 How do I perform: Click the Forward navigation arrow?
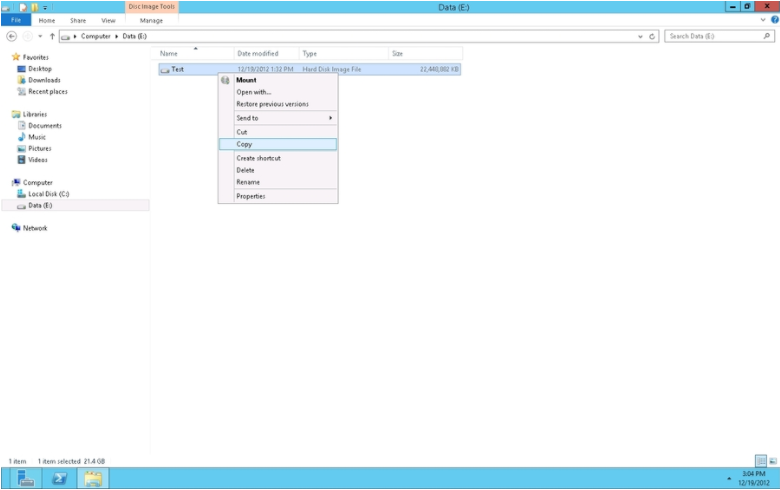pyautogui.click(x=28, y=36)
